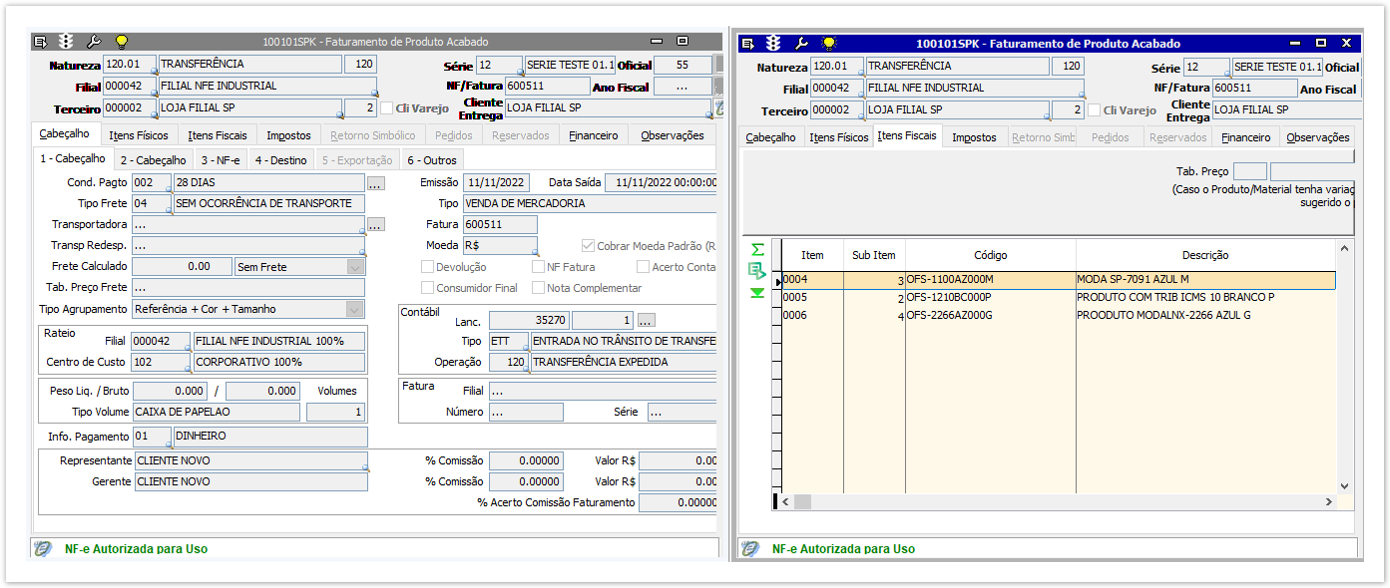Image resolution: width=1390 pixels, height=588 pixels.
Task: Expand the Tipo Agrupamento dropdown
Action: click(355, 310)
